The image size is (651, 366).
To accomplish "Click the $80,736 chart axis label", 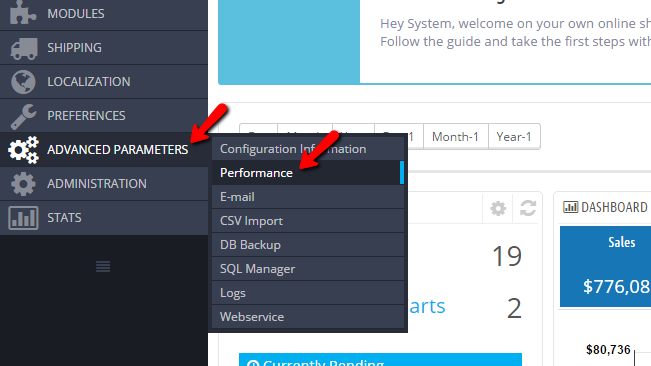I will click(608, 350).
